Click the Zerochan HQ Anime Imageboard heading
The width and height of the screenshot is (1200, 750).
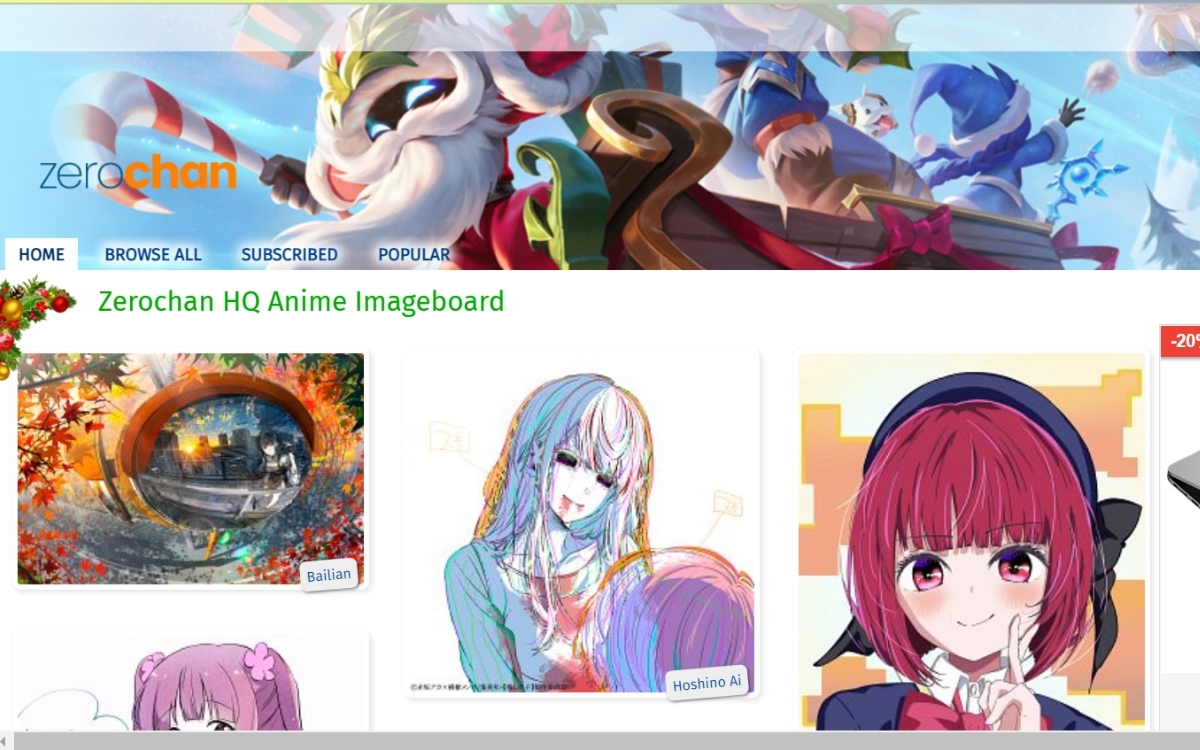click(301, 301)
